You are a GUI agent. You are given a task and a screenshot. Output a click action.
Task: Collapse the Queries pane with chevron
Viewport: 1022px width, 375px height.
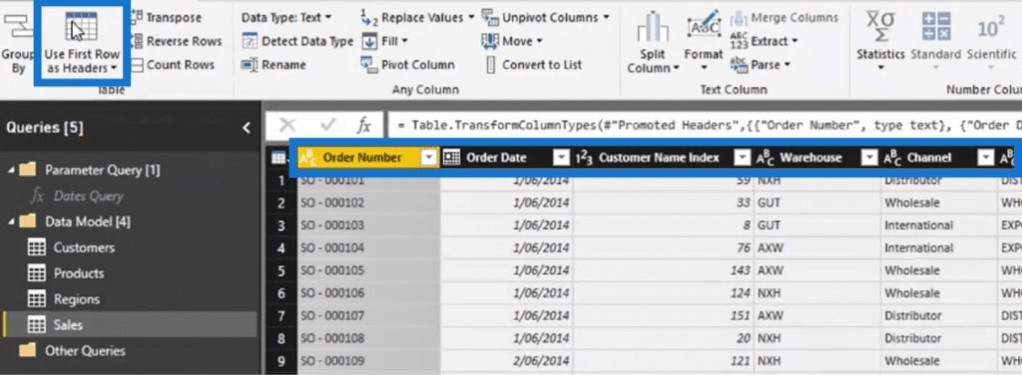click(246, 128)
